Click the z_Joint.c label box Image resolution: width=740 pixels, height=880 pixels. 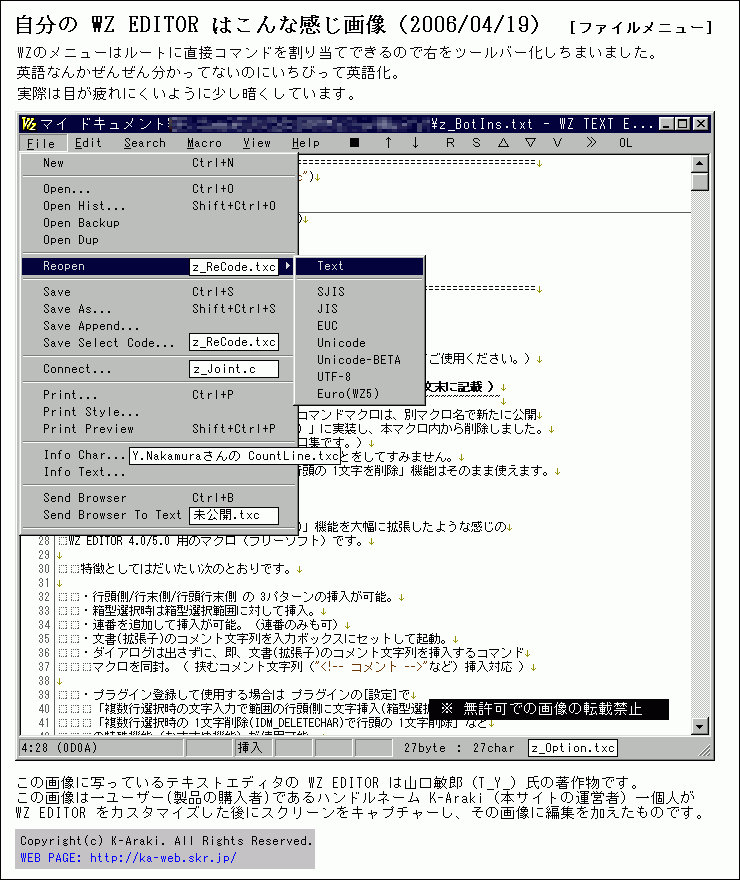pyautogui.click(x=234, y=369)
